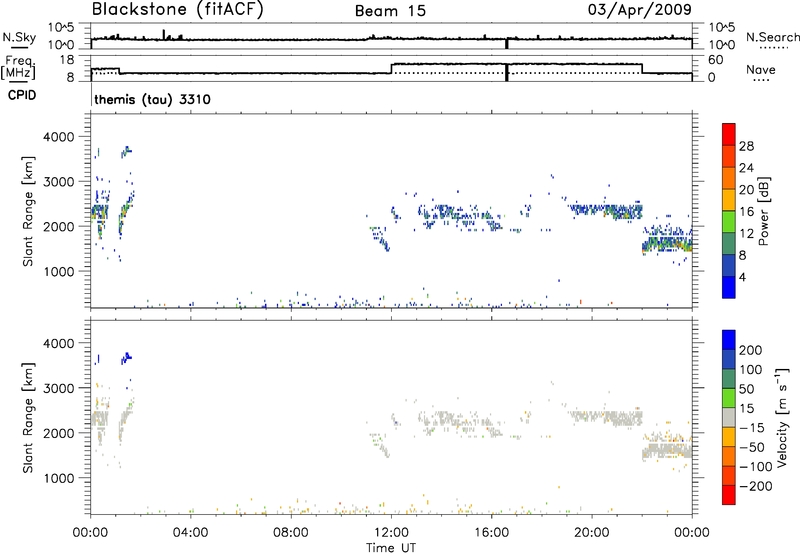Select the "N.Sky" legend label
800x554 pixels.
point(19,37)
